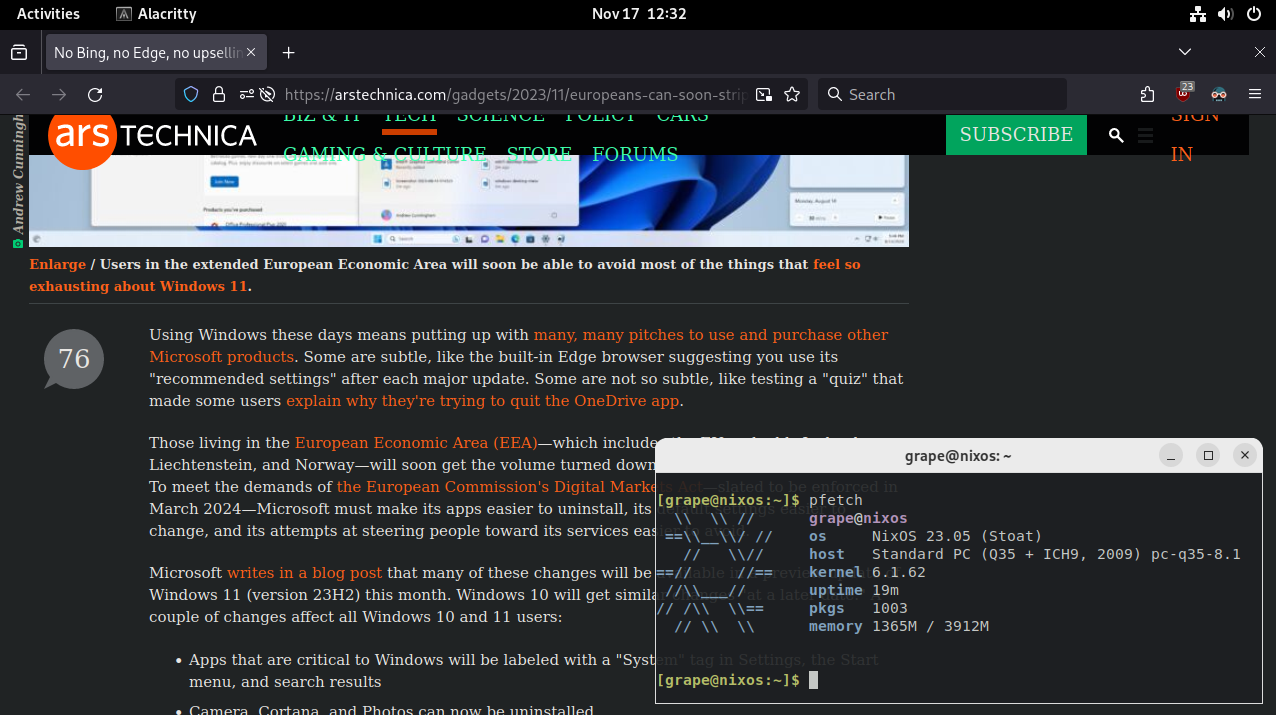The height and width of the screenshot is (715, 1276).
Task: Maximize the Alacritty terminal window
Action: [x=1208, y=455]
